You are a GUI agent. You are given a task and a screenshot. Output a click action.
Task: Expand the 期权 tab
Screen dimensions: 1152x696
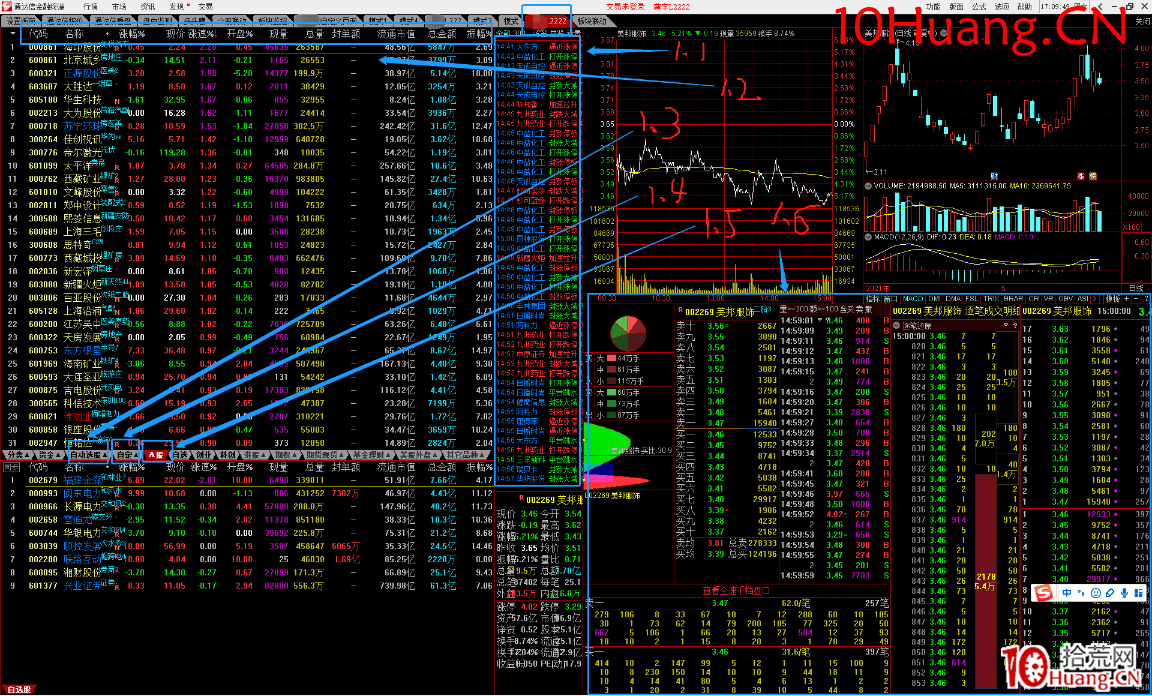coord(287,455)
